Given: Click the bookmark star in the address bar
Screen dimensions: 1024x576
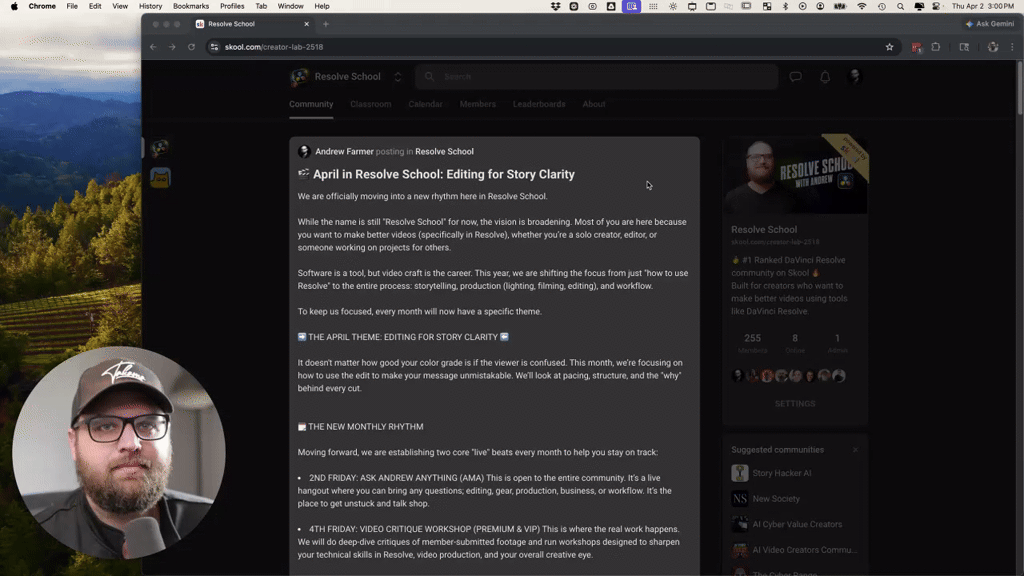Looking at the screenshot, I should (x=889, y=46).
